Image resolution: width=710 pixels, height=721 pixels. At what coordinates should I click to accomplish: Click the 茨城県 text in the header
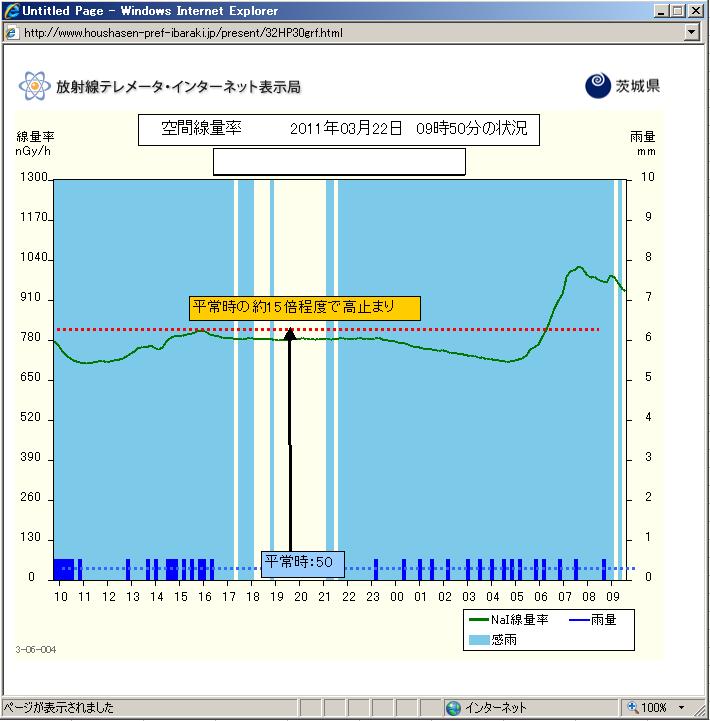(637, 87)
